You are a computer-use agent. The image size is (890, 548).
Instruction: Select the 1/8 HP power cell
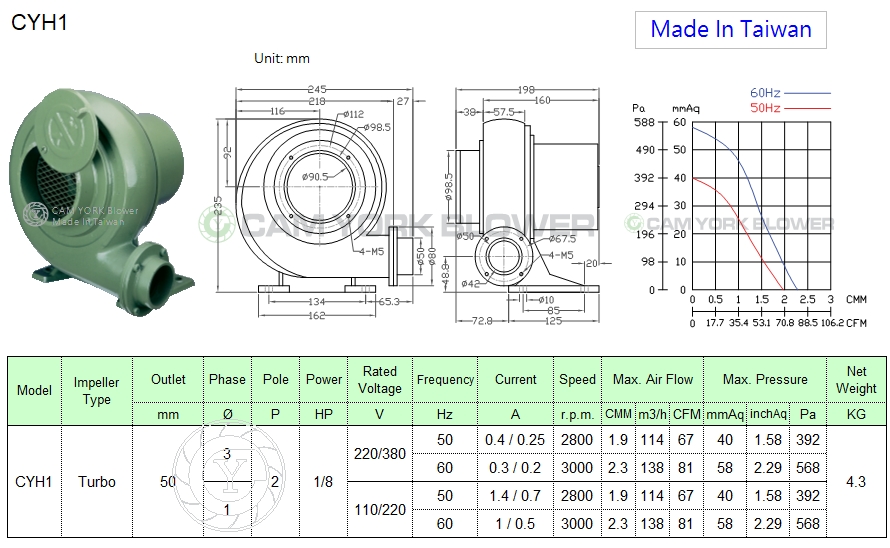(x=324, y=482)
